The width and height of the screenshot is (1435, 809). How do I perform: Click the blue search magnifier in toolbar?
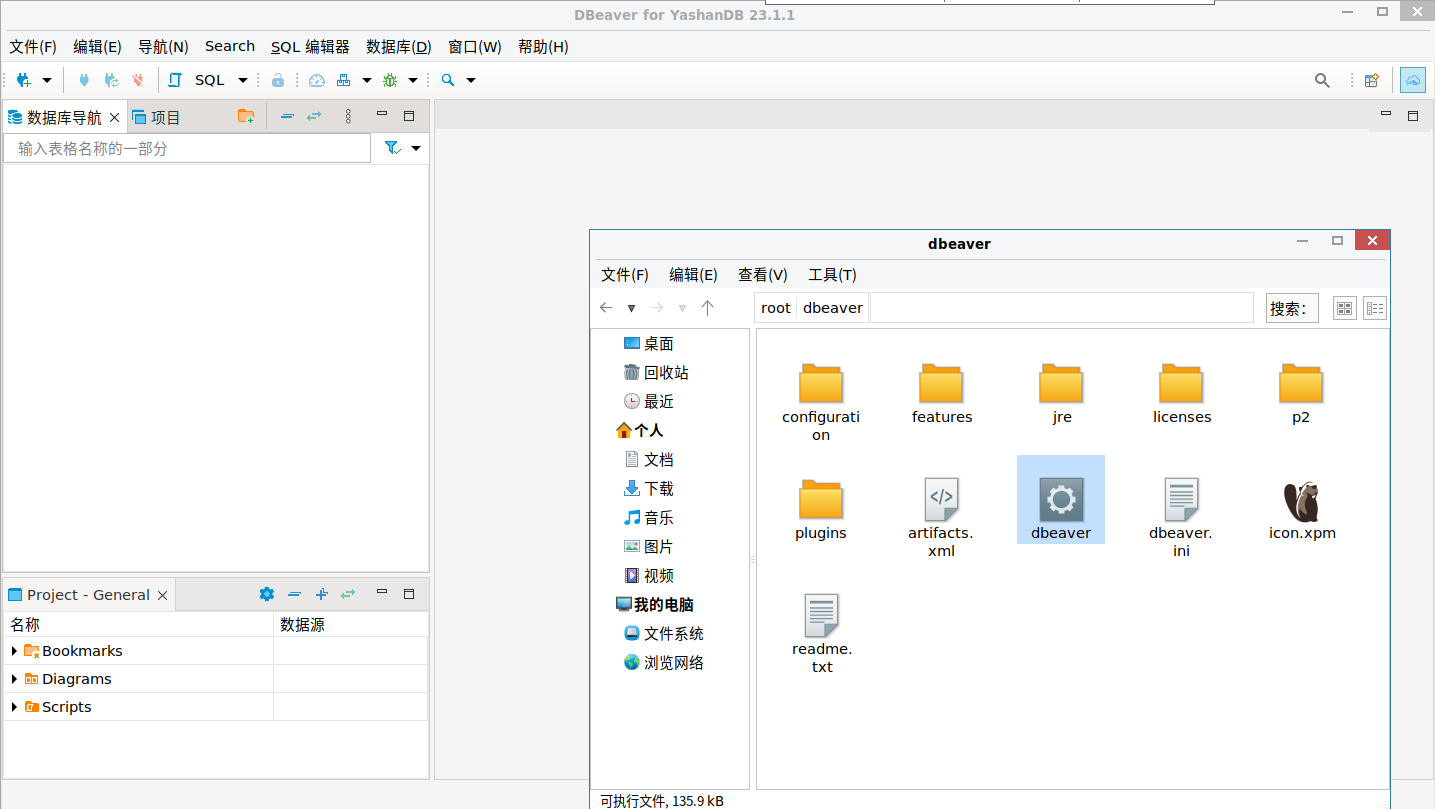448,80
